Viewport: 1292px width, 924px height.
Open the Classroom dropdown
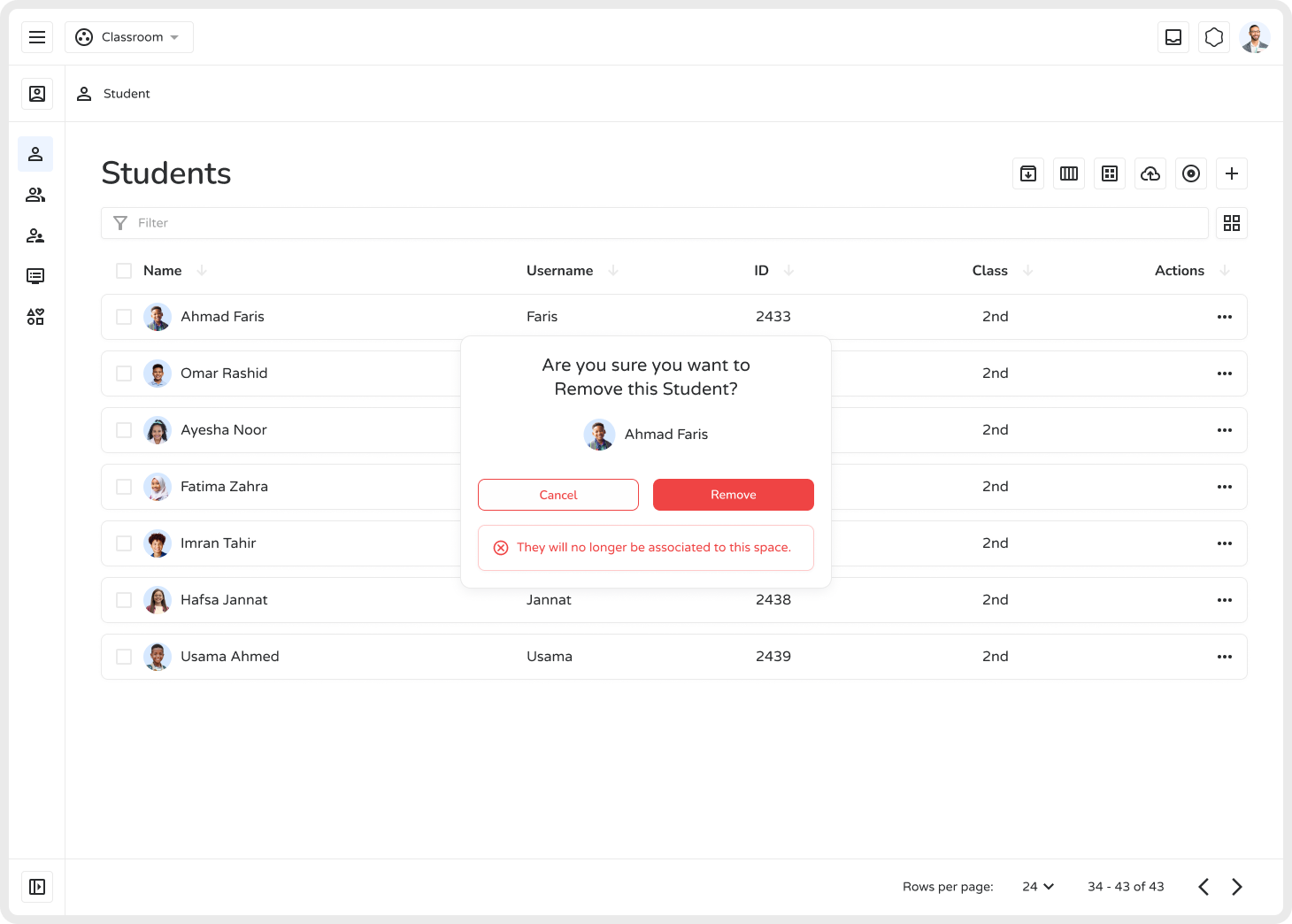(129, 37)
